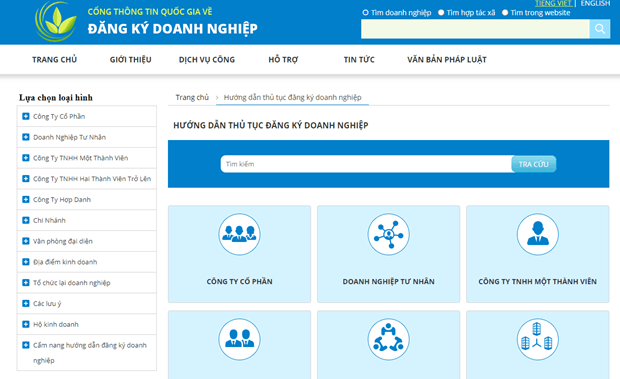This screenshot has height=379, width=620.
Task: Expand plus icon beside Doanh Nghiệp Tư Nhân
Action: (26, 137)
